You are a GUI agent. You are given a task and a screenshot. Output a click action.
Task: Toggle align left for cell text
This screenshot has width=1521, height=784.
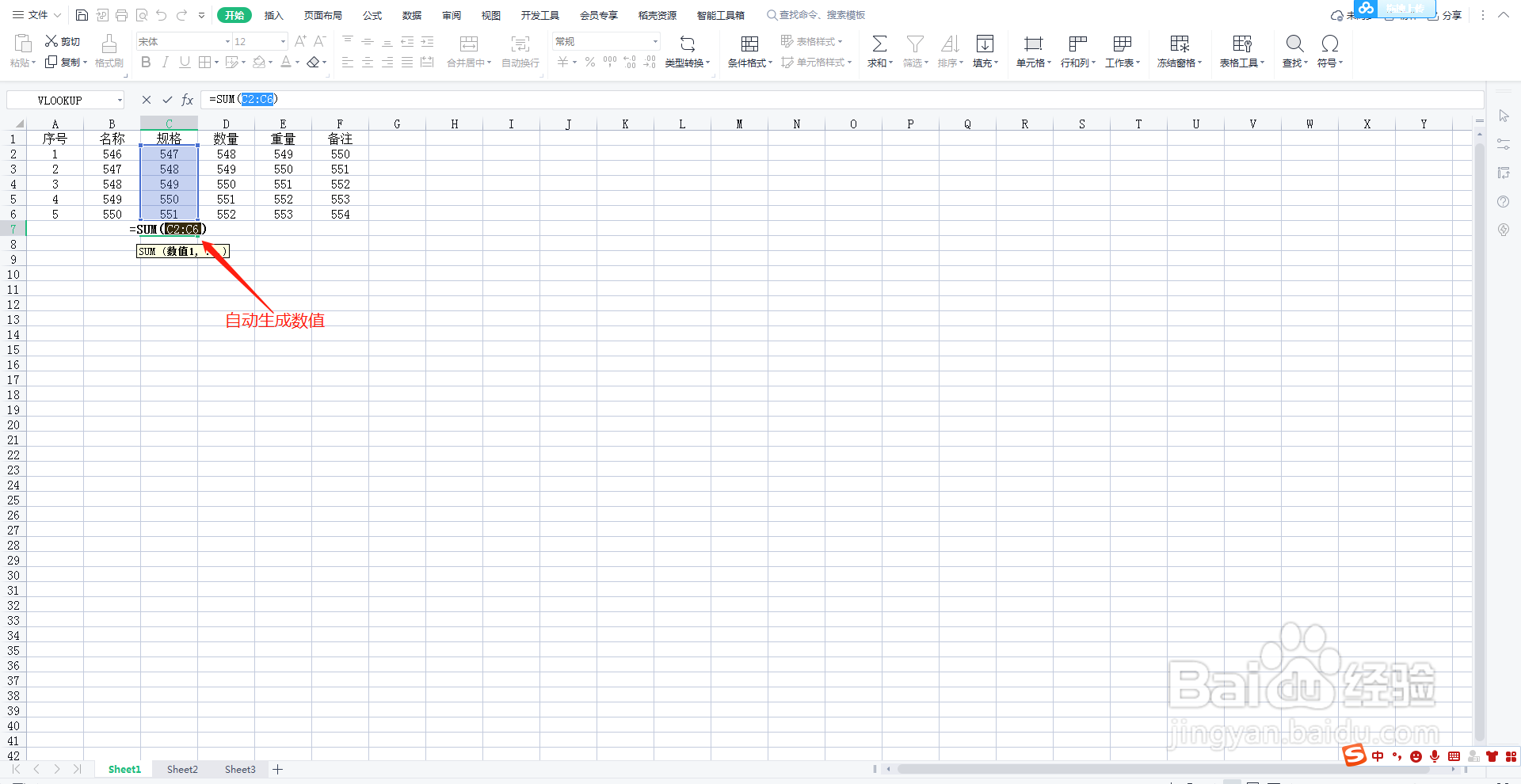pyautogui.click(x=348, y=62)
